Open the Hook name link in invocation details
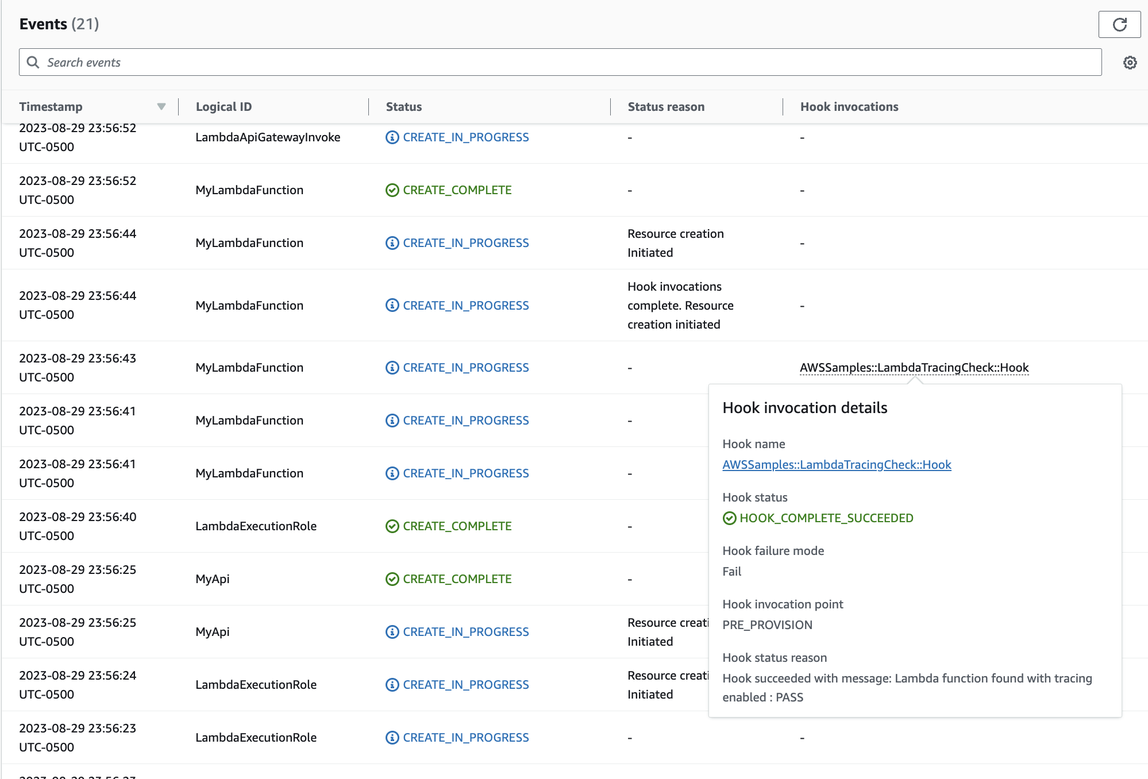The height and width of the screenshot is (779, 1148). pyautogui.click(x=836, y=464)
